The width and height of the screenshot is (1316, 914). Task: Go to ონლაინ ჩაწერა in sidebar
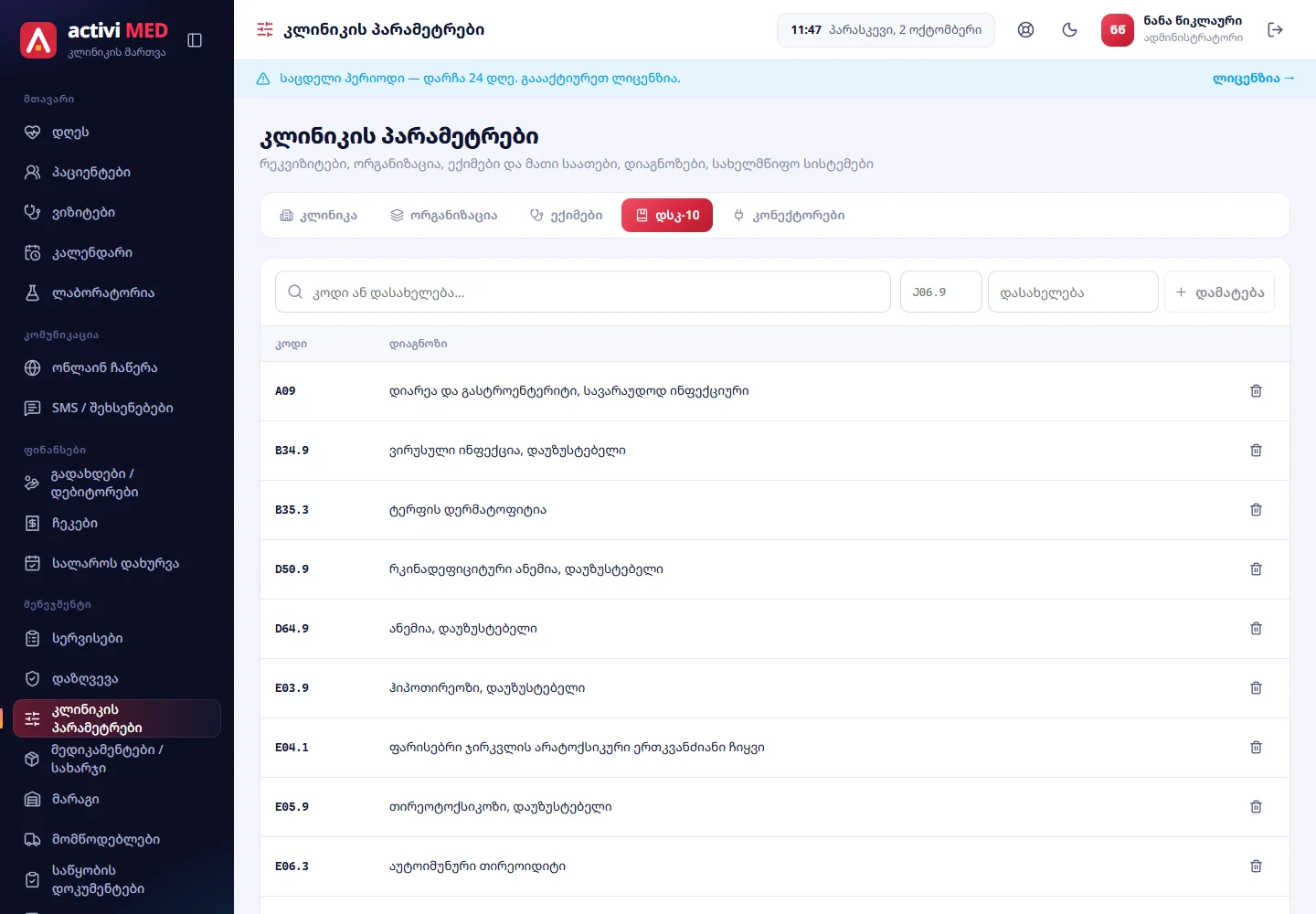click(117, 368)
